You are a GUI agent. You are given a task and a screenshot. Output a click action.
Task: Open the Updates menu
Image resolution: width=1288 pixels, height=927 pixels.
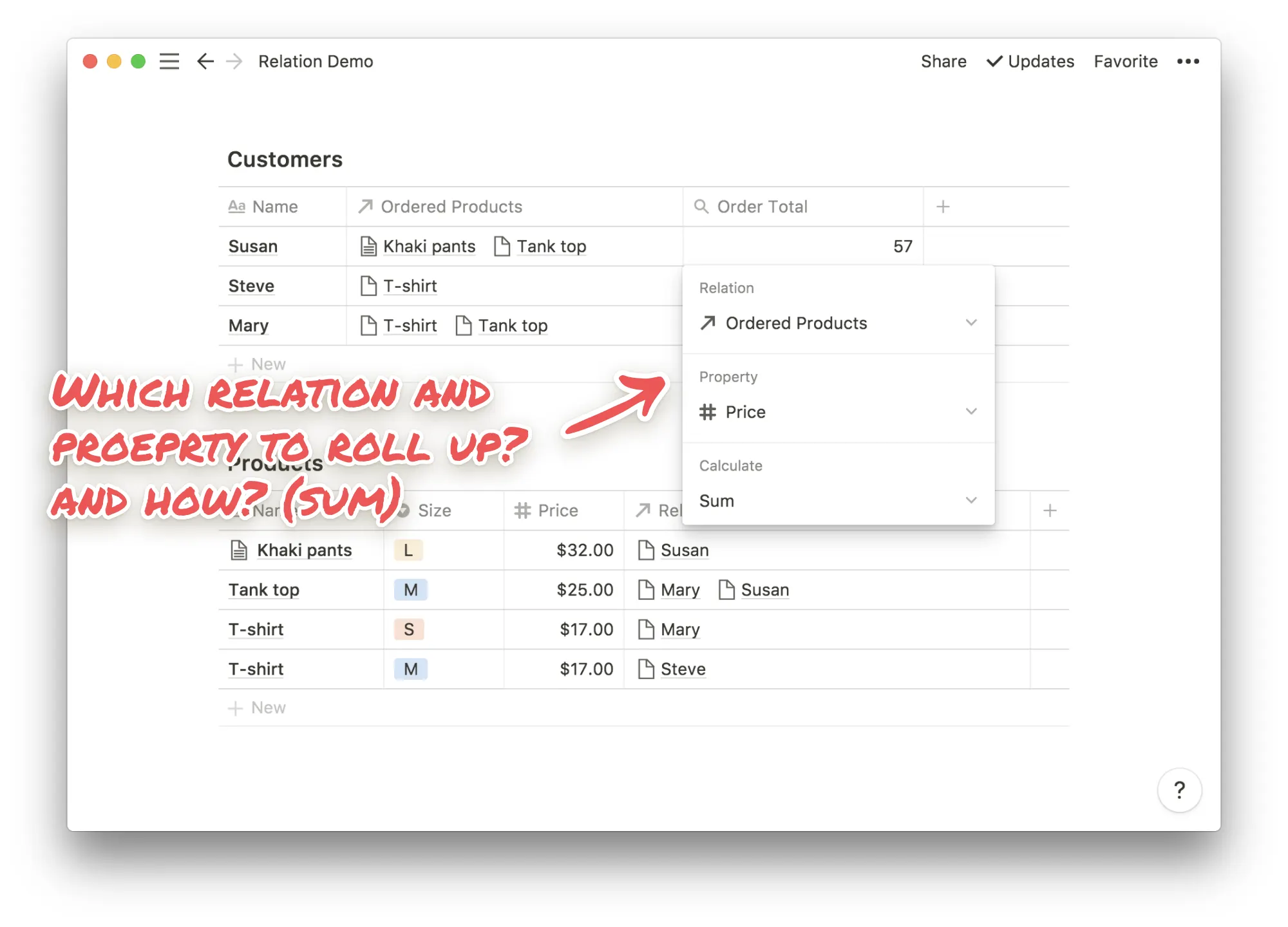point(1030,61)
